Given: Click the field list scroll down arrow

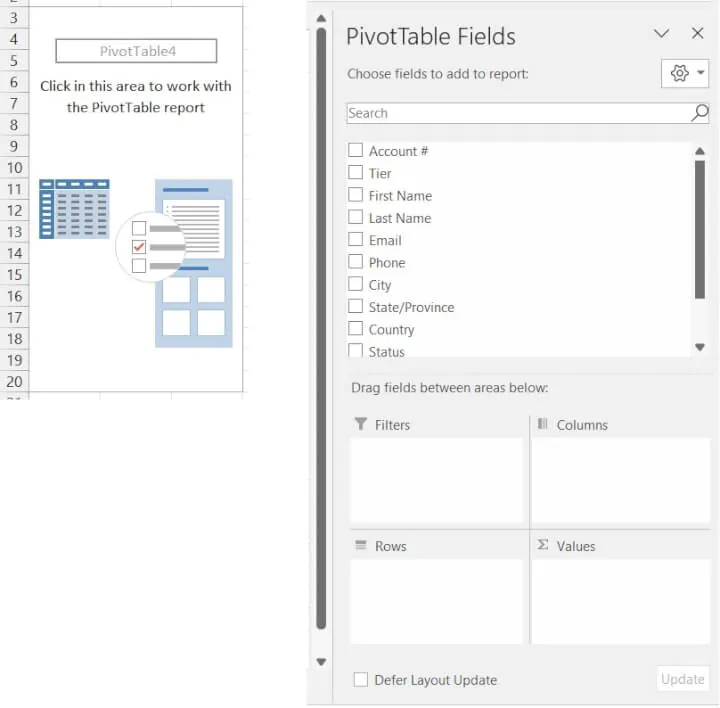Looking at the screenshot, I should pos(700,347).
